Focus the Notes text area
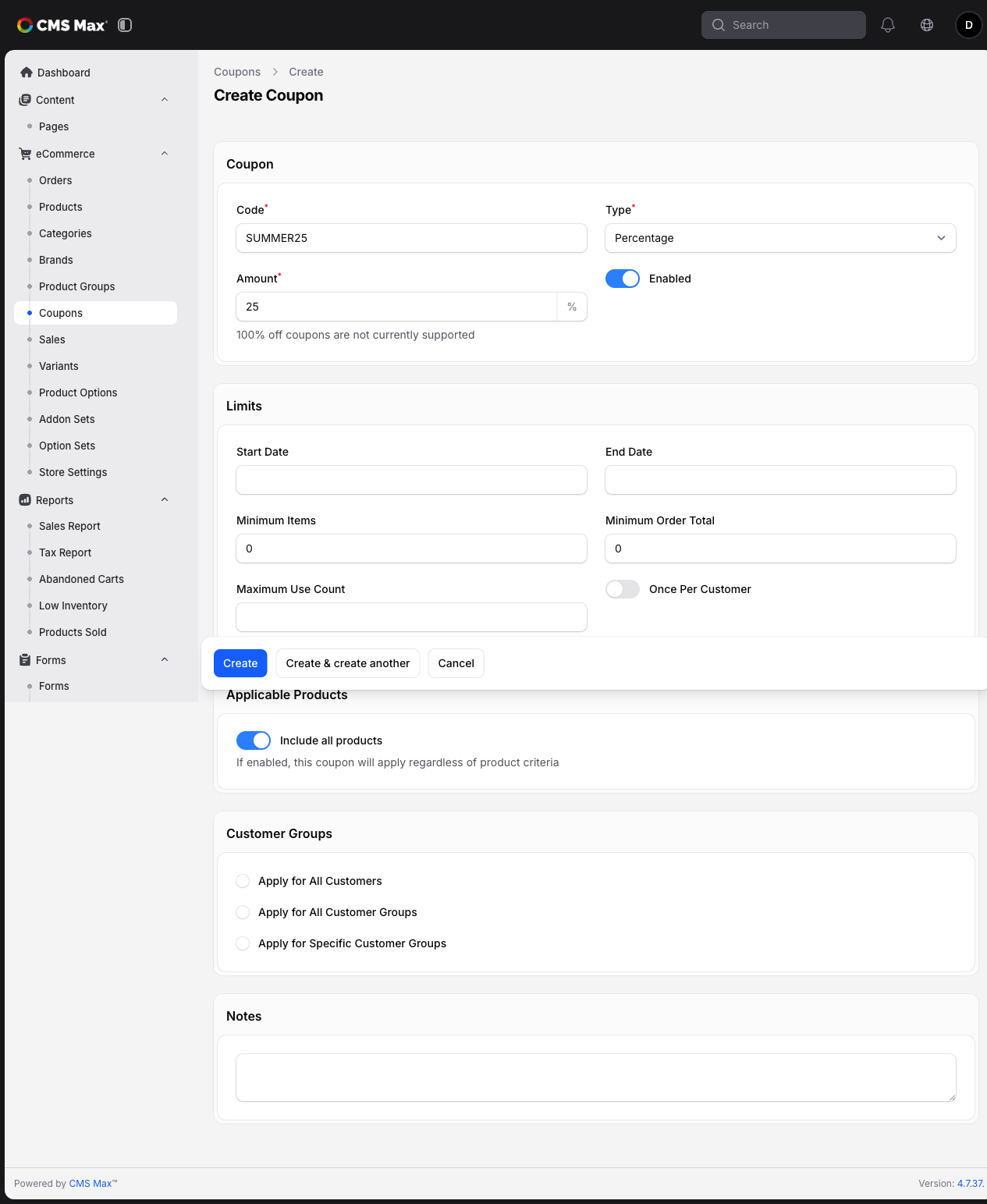 (x=596, y=1078)
